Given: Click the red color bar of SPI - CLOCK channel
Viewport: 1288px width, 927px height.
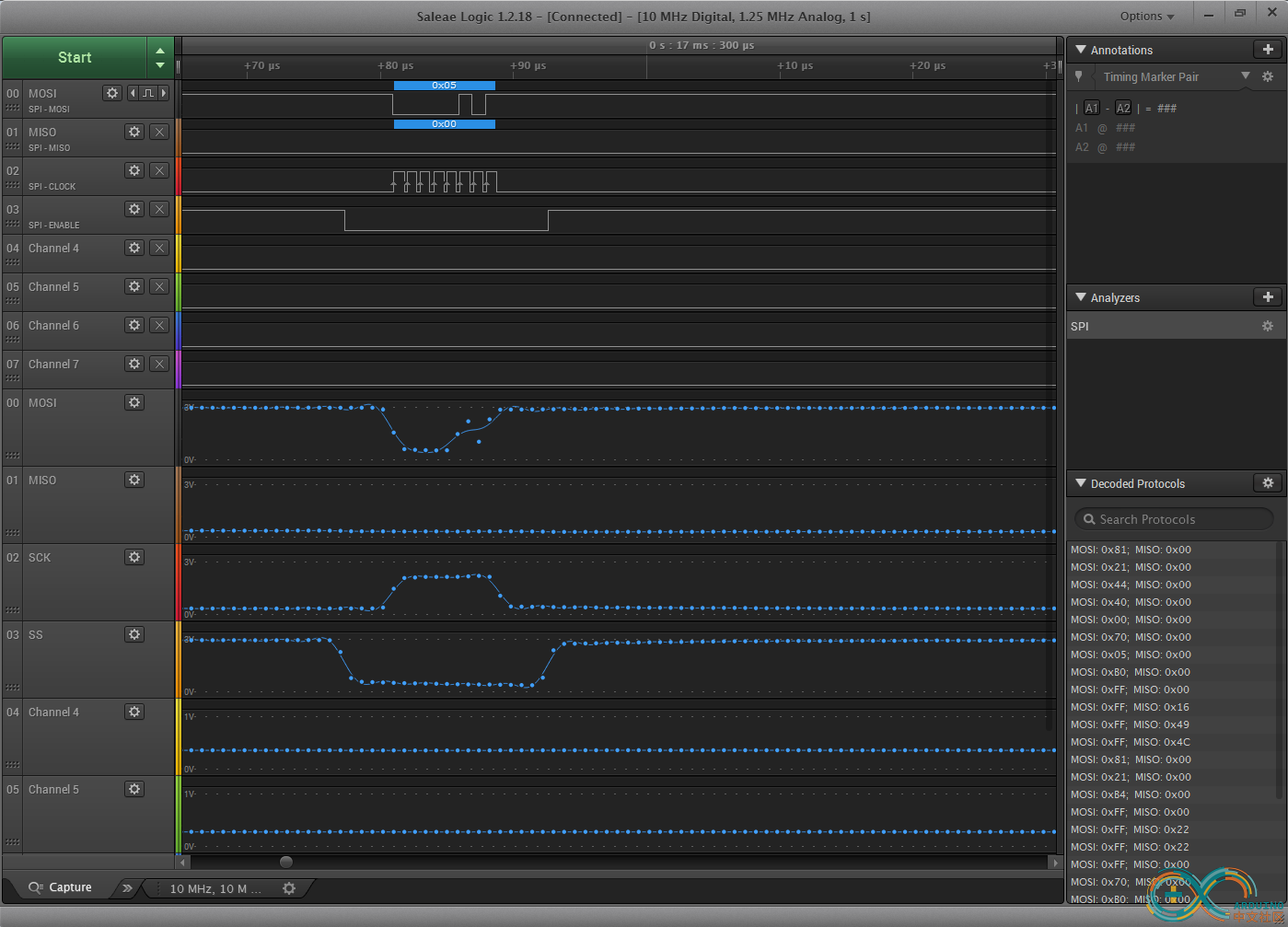Looking at the screenshot, I should [178, 176].
